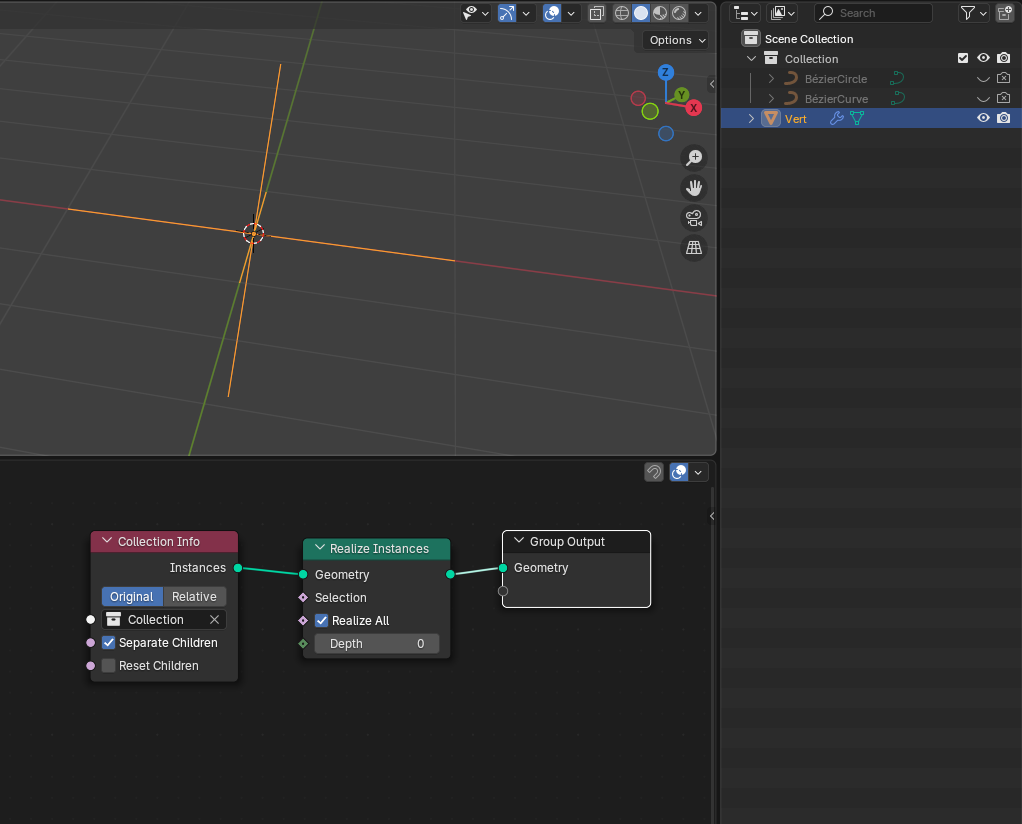Toggle node editor overlays button

679,472
